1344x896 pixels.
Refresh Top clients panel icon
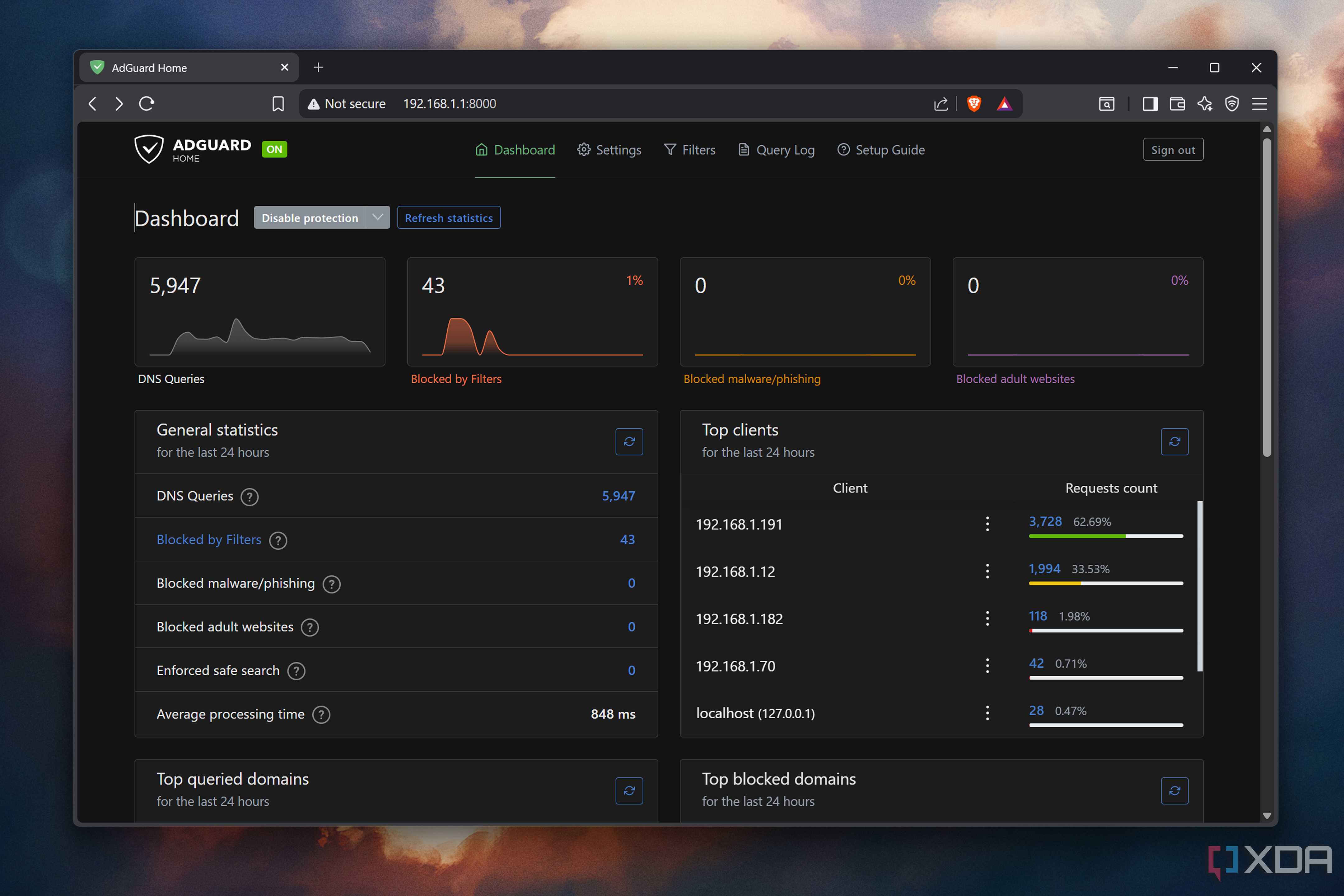[1174, 442]
